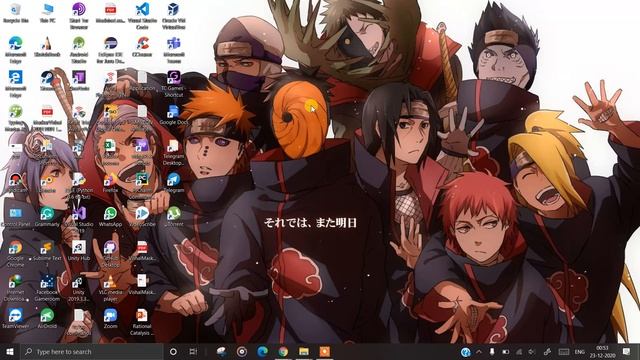Open Firefox desktop shortcut
This screenshot has width=640, height=360.
click(x=111, y=183)
